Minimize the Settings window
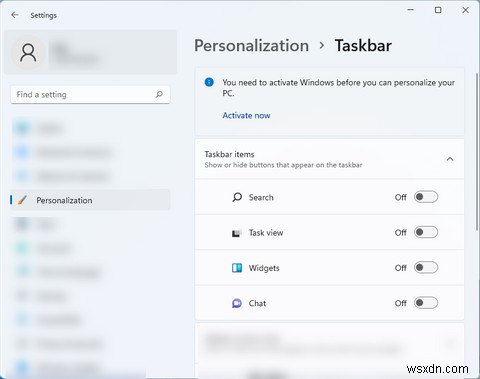The image size is (480, 379). pyautogui.click(x=411, y=10)
